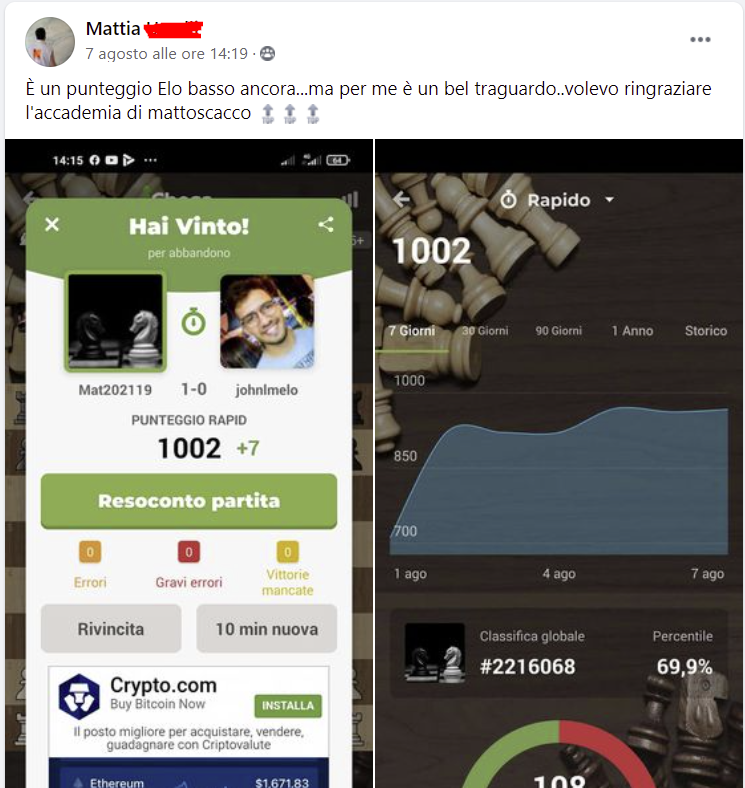Open the 1 Anno range tab
745x788 pixels.
(632, 331)
